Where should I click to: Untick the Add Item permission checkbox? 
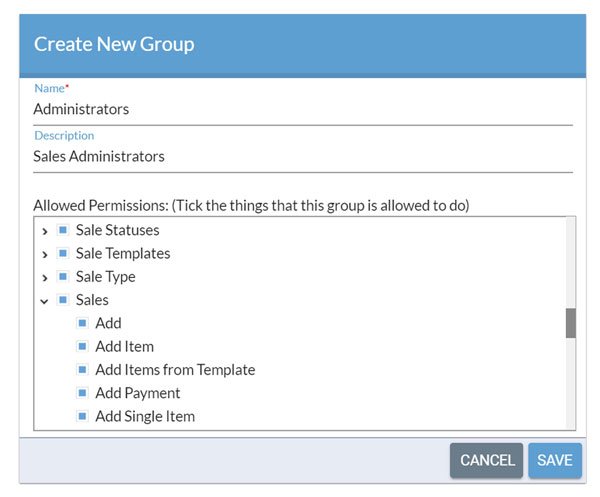point(82,346)
